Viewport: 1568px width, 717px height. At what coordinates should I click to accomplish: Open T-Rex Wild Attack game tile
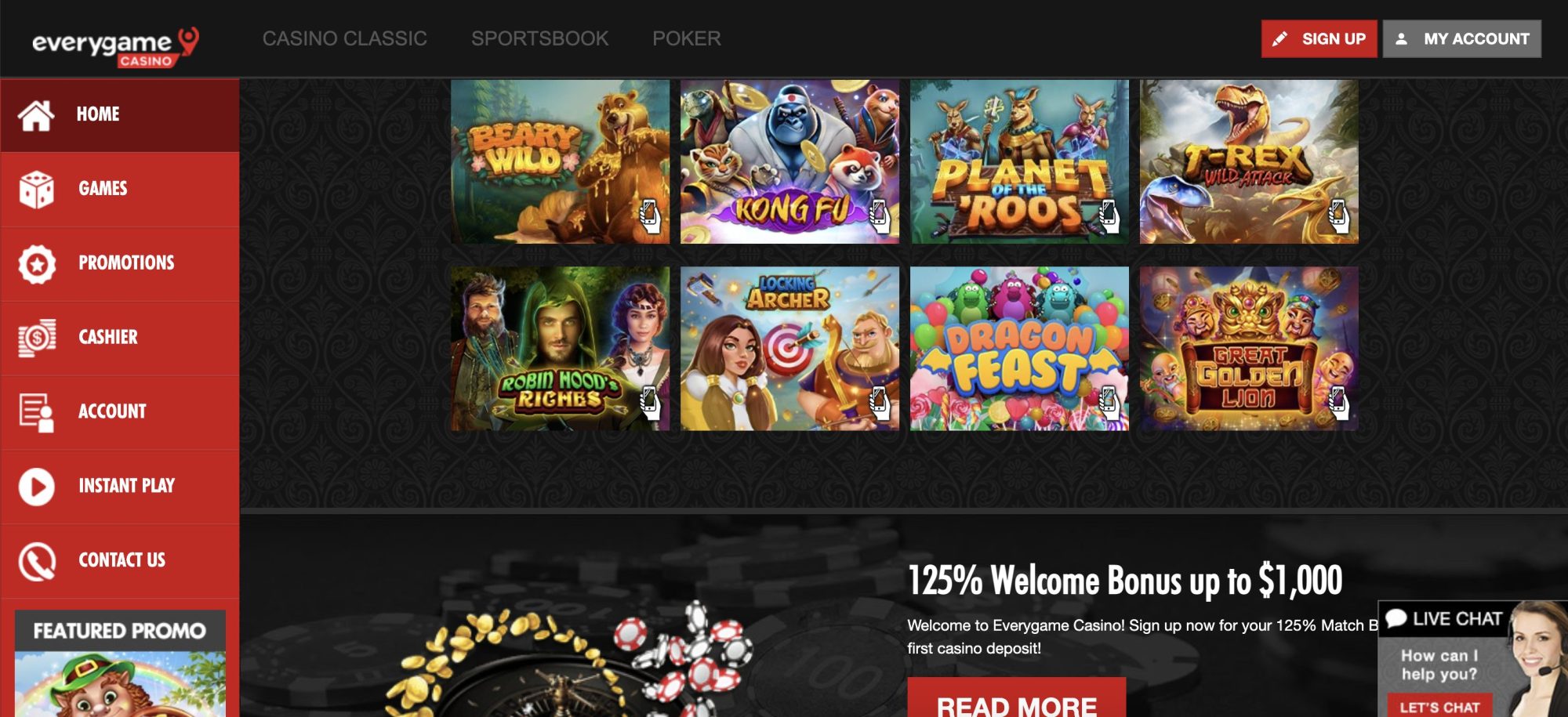point(1249,161)
